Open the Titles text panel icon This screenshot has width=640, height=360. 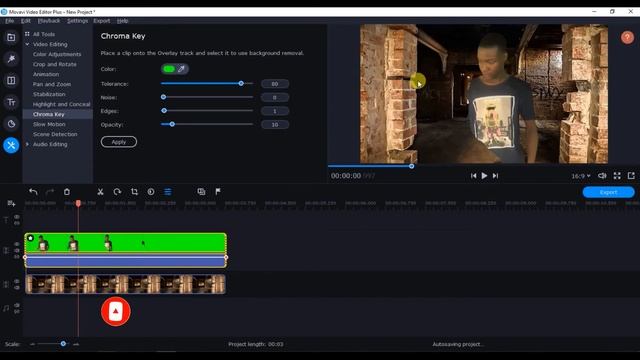click(11, 102)
